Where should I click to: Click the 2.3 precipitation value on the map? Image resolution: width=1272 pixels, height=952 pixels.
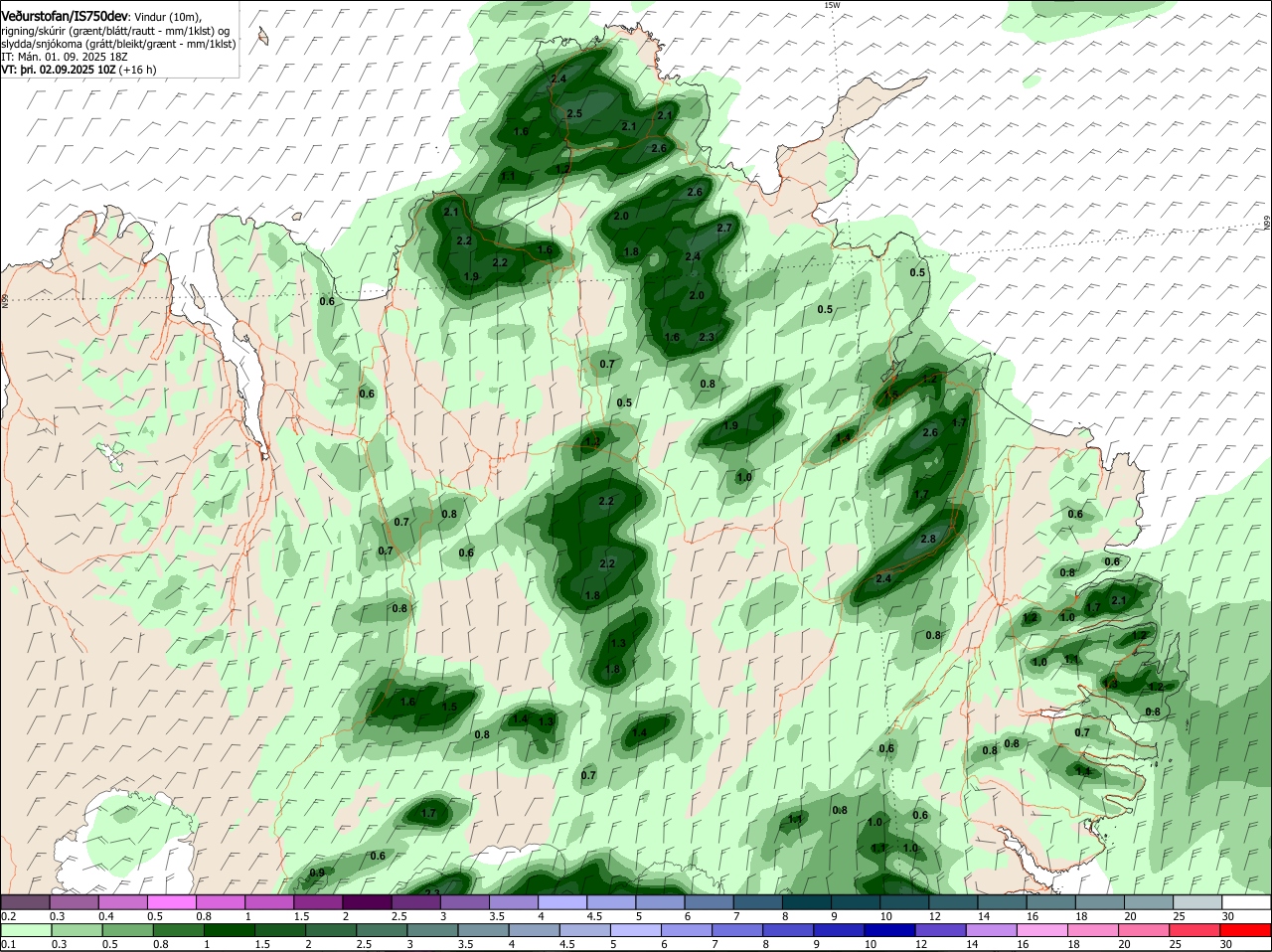[707, 337]
